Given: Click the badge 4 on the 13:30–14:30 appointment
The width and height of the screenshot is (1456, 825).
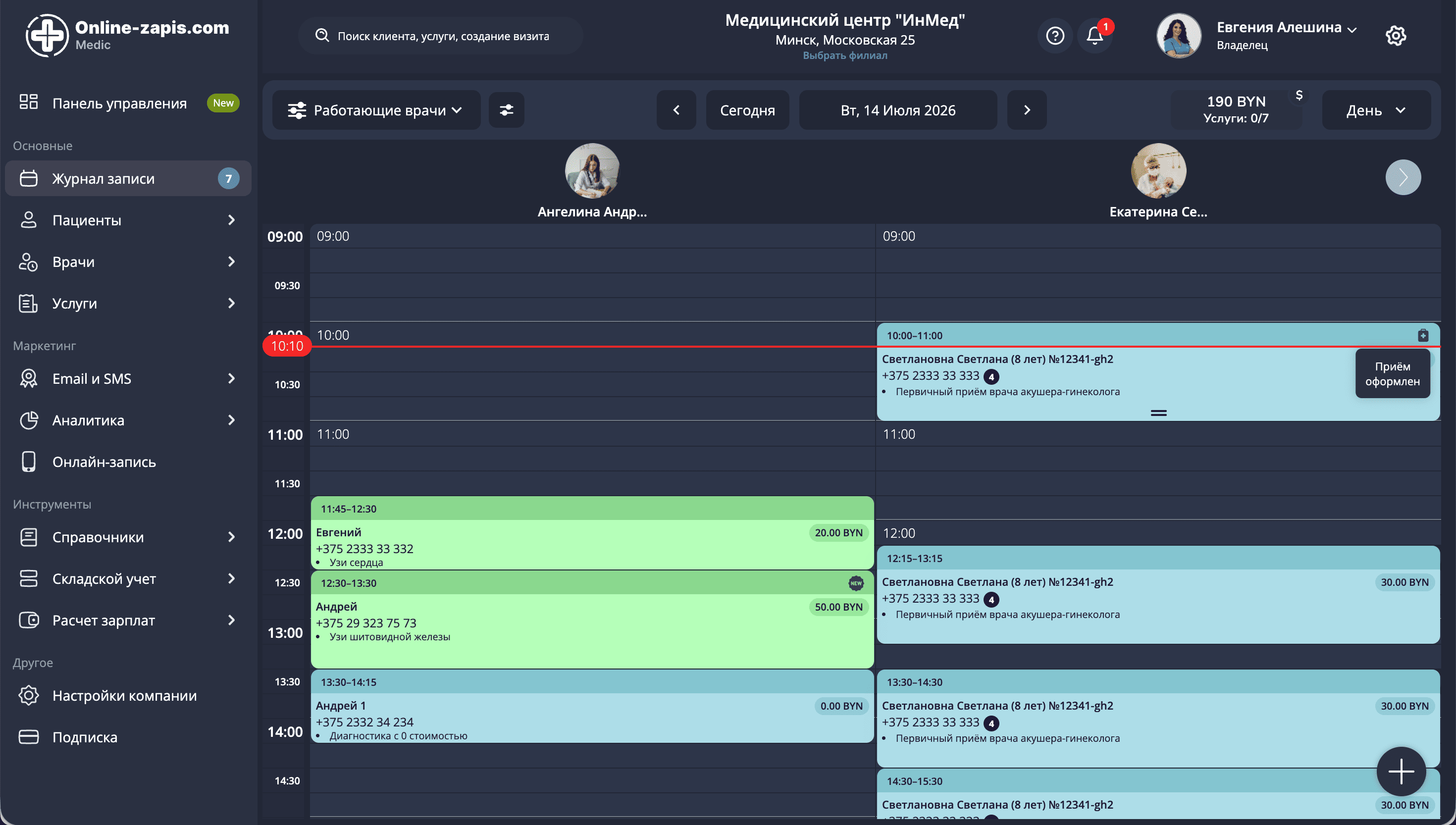Looking at the screenshot, I should 991,723.
